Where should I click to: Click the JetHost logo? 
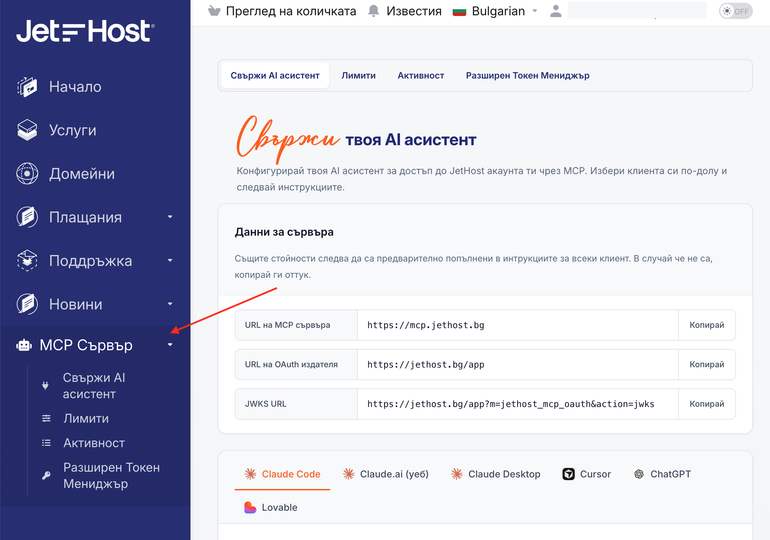pyautogui.click(x=85, y=31)
